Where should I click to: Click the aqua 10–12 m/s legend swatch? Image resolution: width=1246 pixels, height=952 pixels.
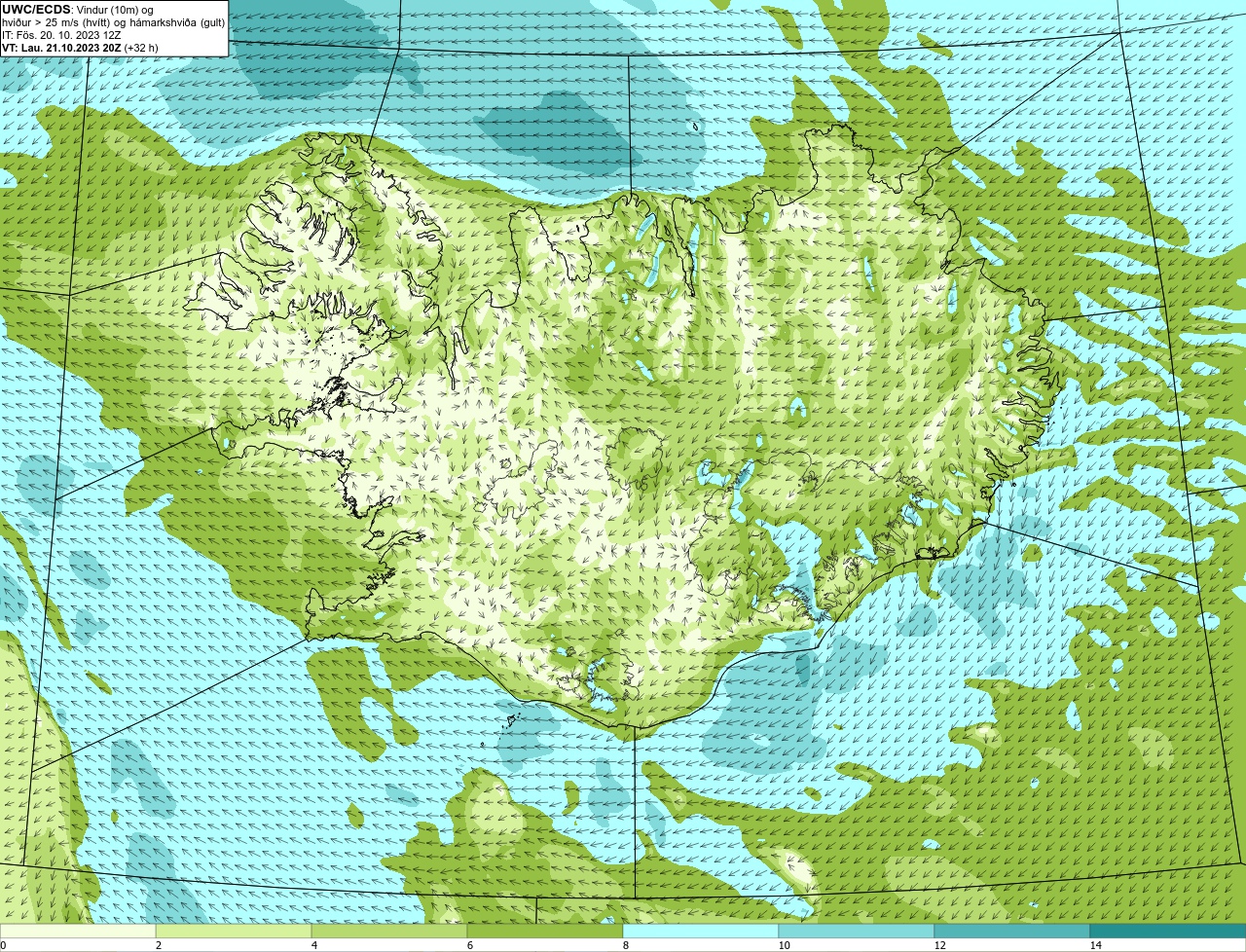point(857,931)
